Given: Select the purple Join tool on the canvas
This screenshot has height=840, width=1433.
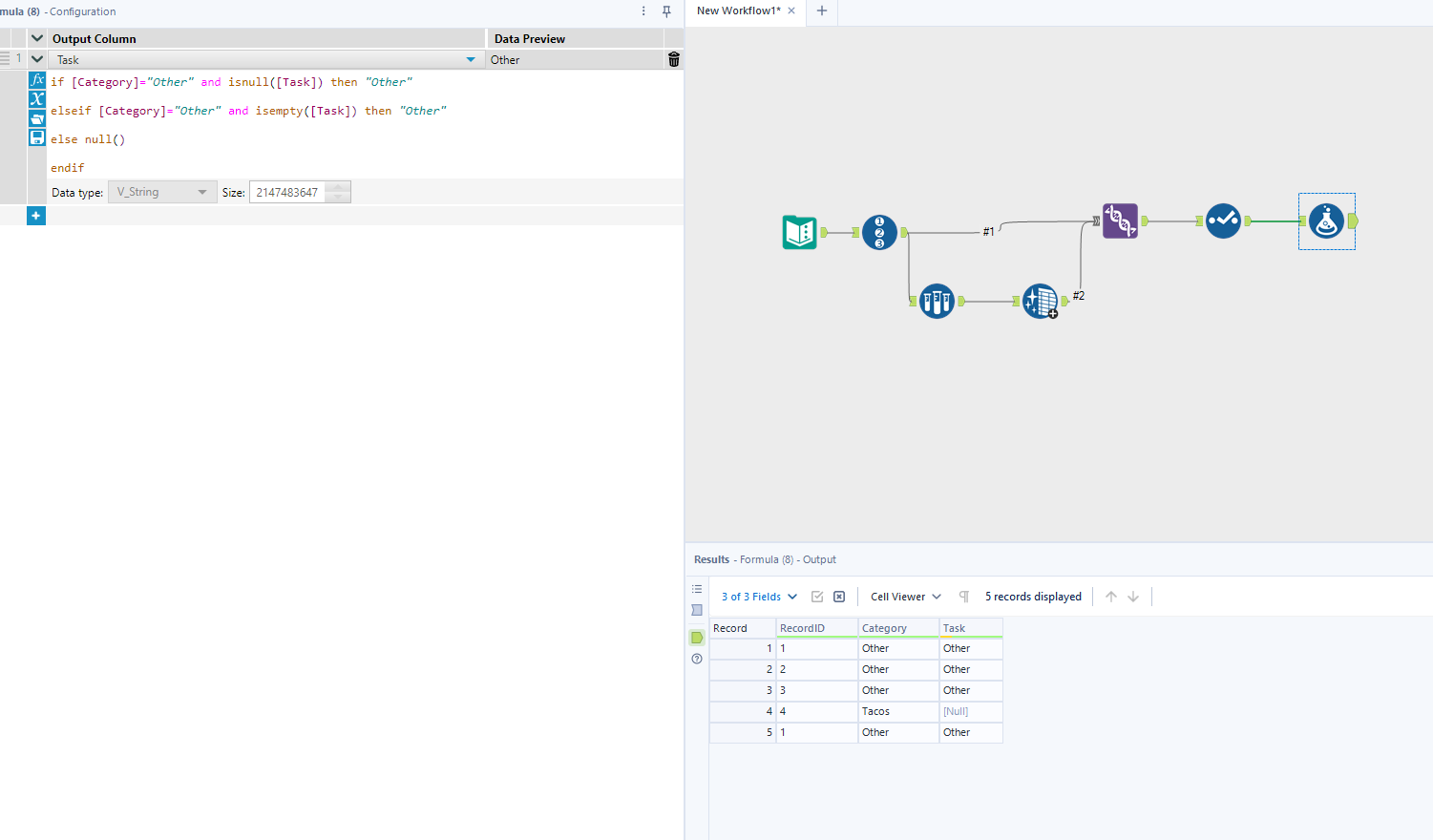Looking at the screenshot, I should [x=1120, y=220].
